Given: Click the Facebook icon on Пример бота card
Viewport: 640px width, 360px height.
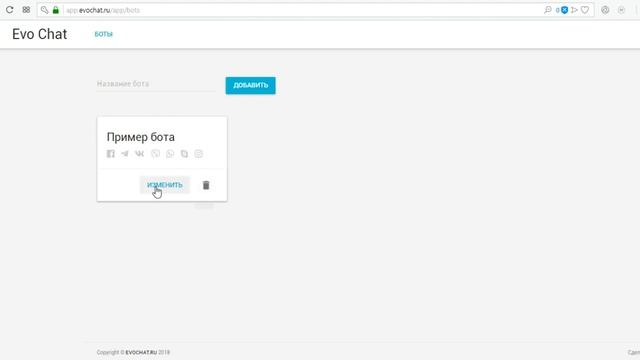Looking at the screenshot, I should (x=111, y=154).
